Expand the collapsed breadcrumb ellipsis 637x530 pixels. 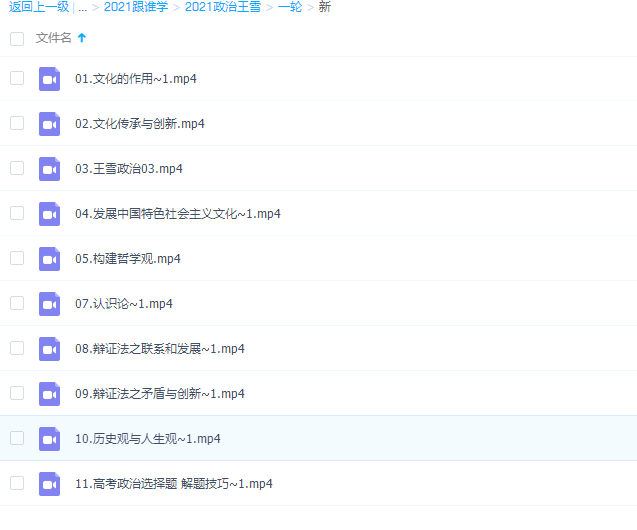pos(82,7)
